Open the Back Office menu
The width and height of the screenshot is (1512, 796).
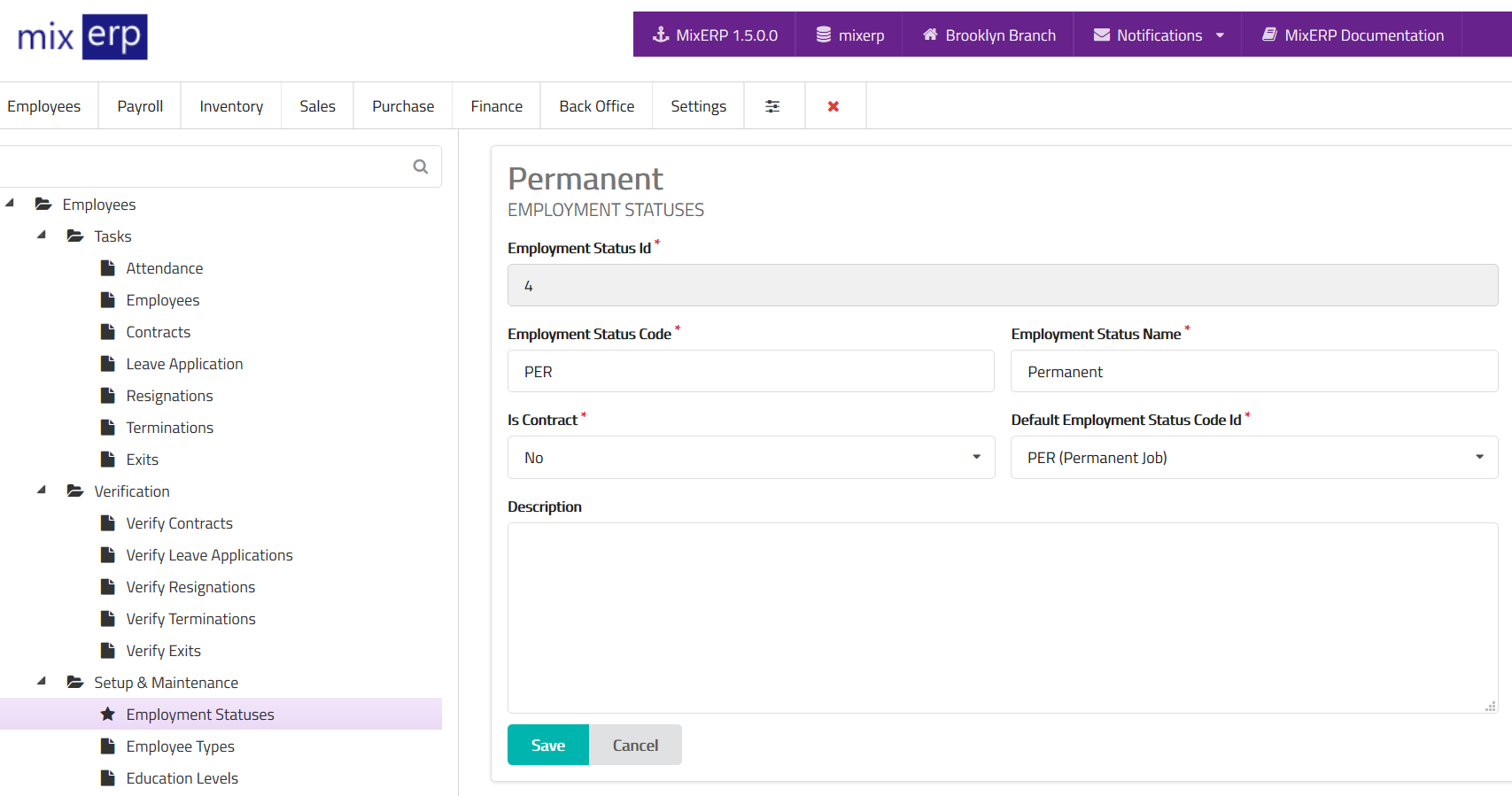point(596,106)
